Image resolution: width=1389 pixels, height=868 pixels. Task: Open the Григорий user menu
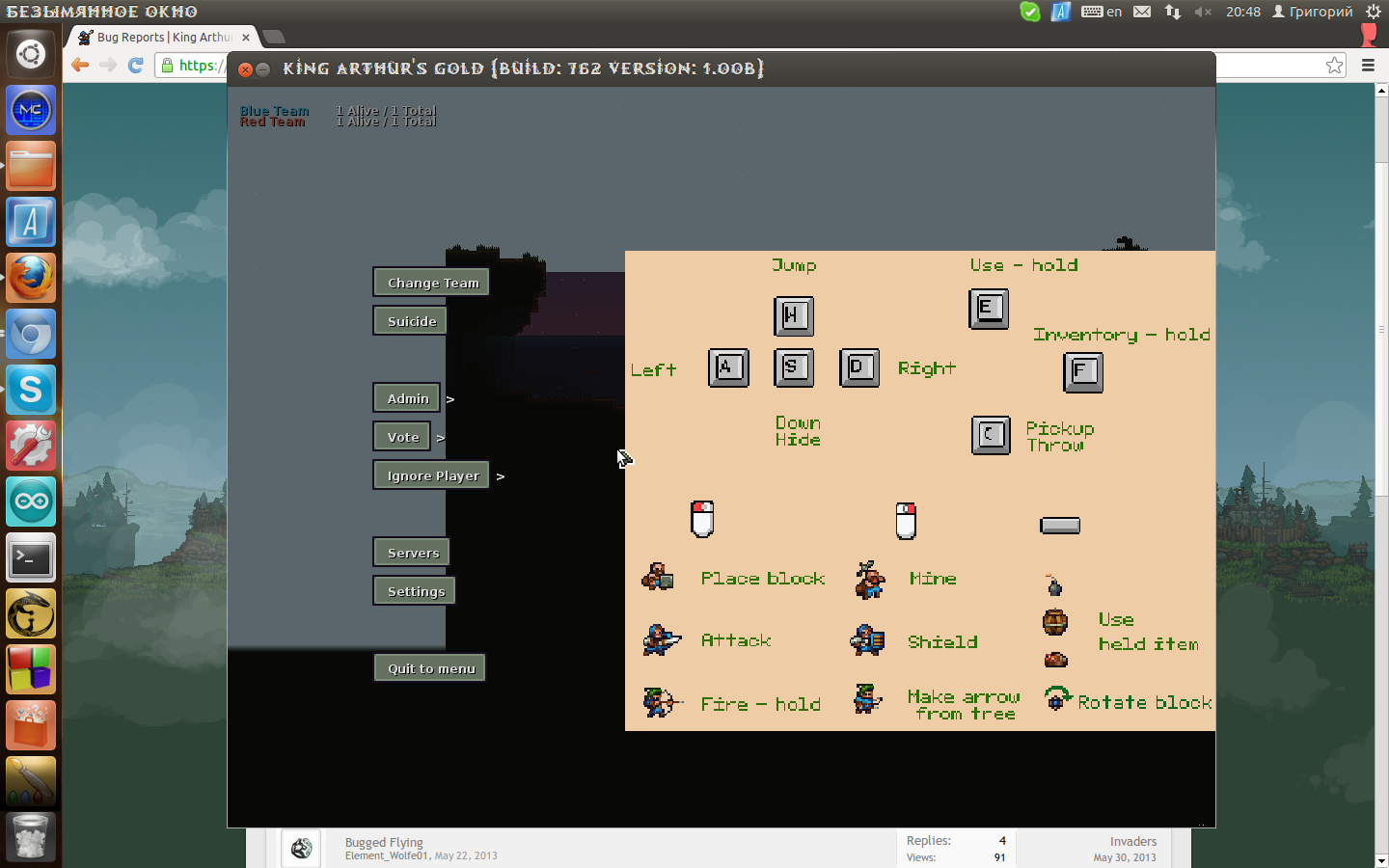tap(1313, 12)
